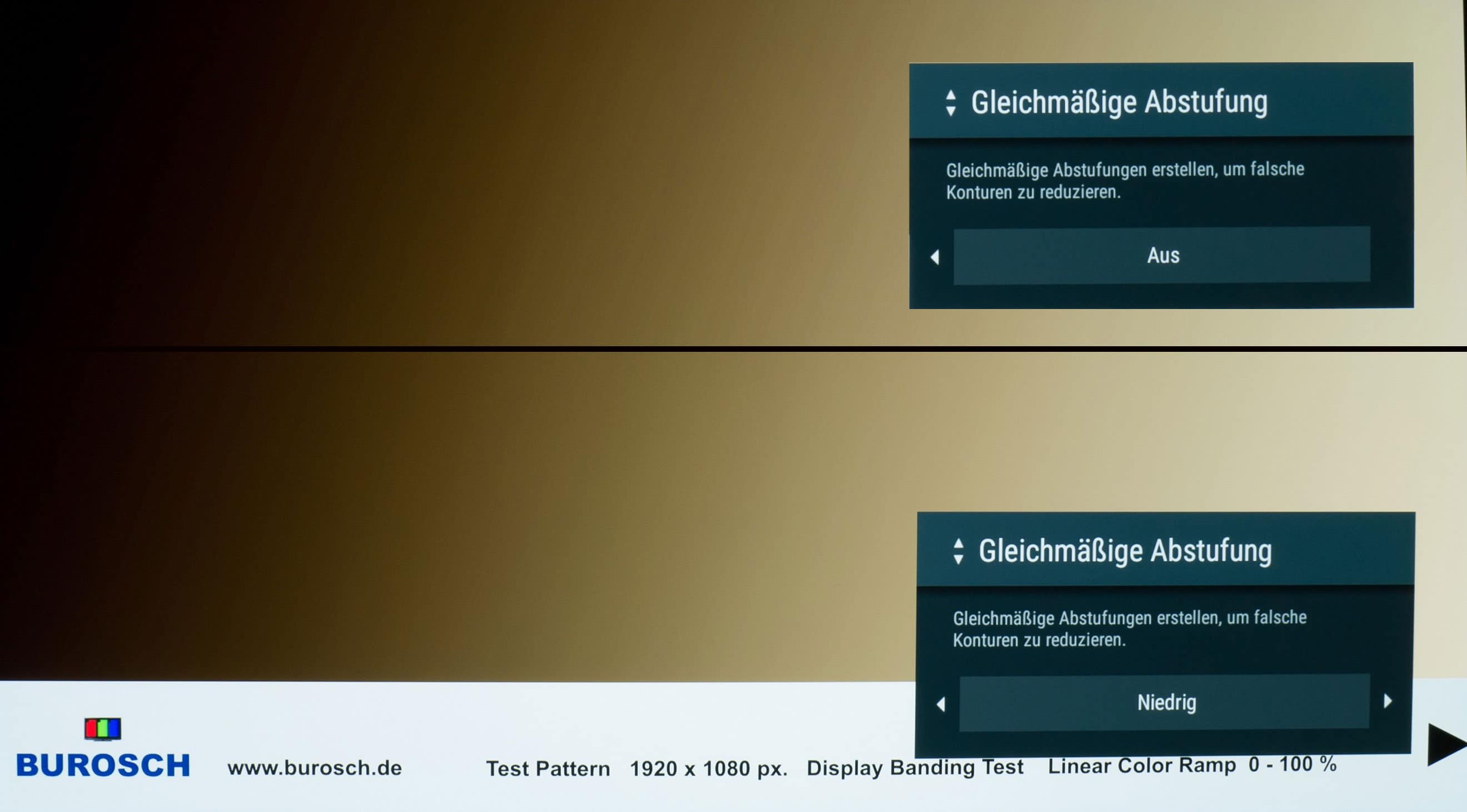The width and height of the screenshot is (1467, 812).
Task: Click the 'Display Banding Test' text
Action: (x=915, y=767)
